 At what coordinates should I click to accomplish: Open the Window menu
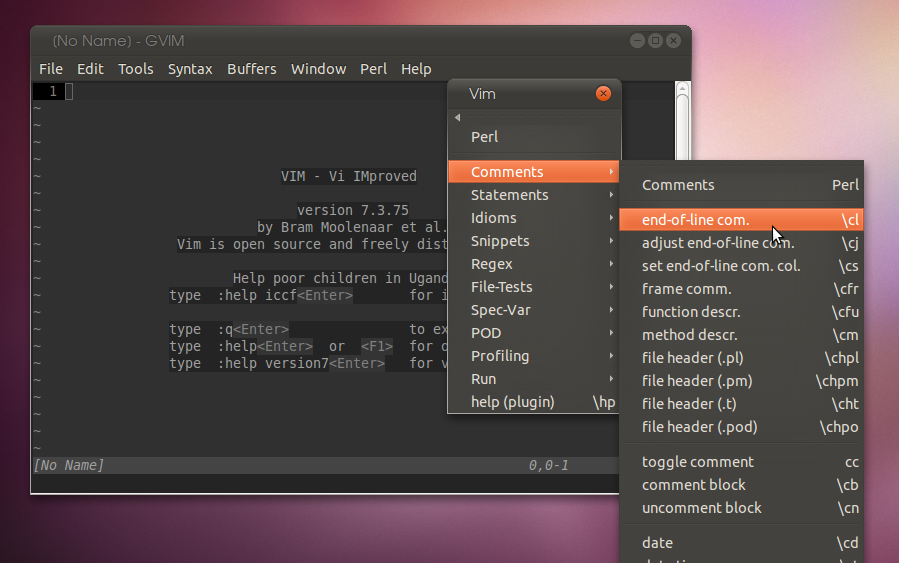pyautogui.click(x=318, y=69)
